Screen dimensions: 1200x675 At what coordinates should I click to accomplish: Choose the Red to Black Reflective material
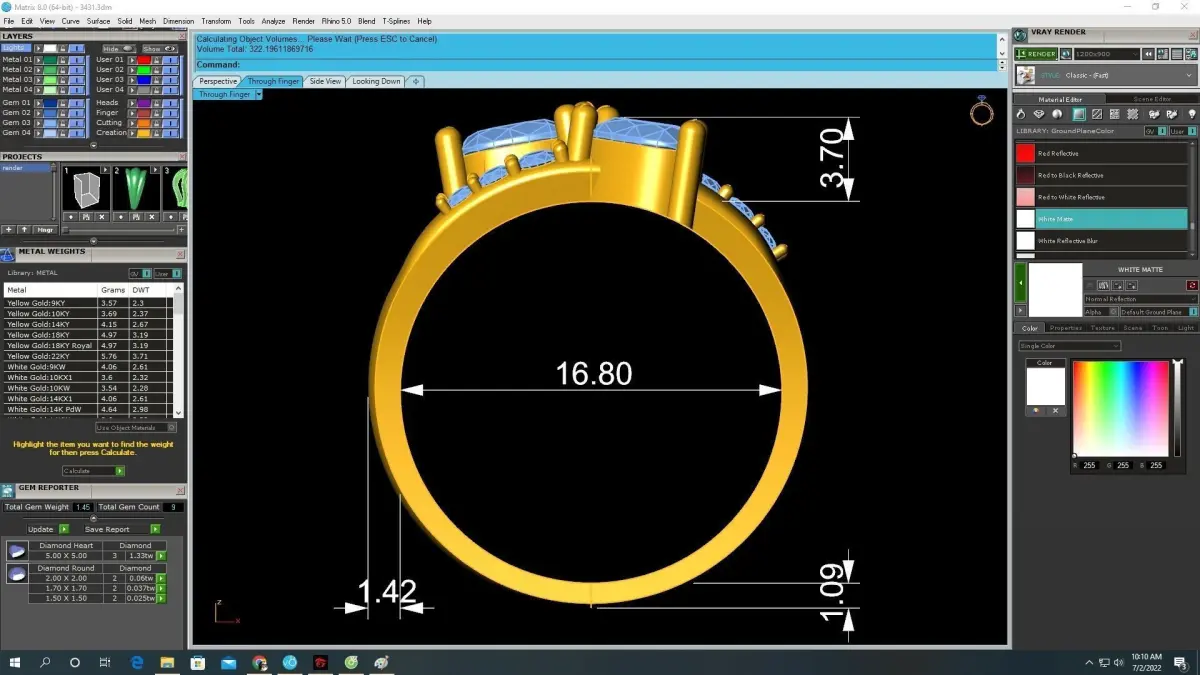pyautogui.click(x=1103, y=175)
